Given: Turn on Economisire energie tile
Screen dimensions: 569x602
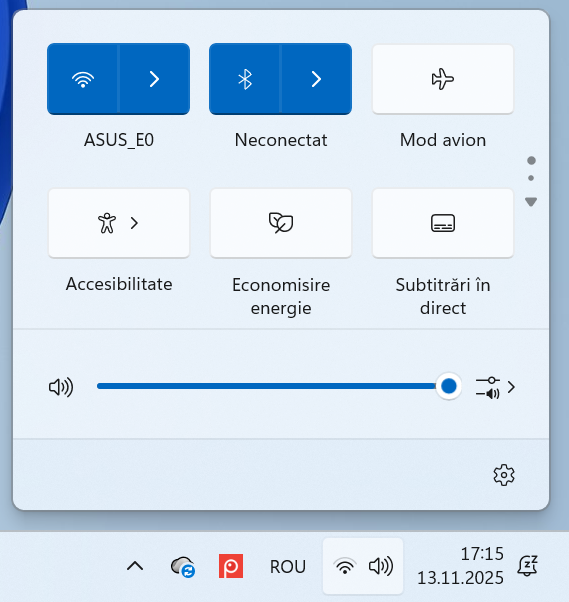Looking at the screenshot, I should click(281, 223).
